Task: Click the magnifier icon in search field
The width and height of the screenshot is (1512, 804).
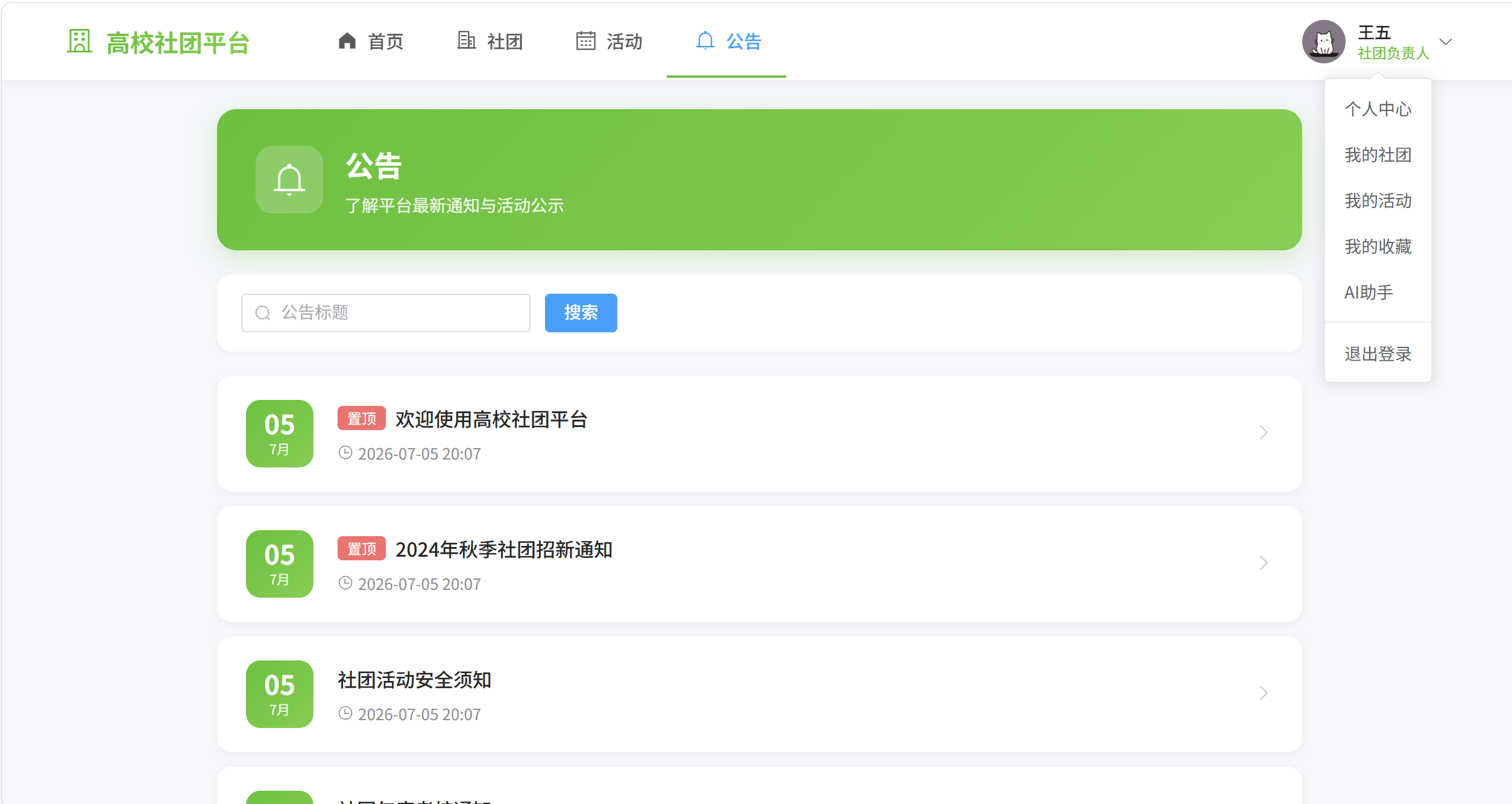Action: [262, 312]
